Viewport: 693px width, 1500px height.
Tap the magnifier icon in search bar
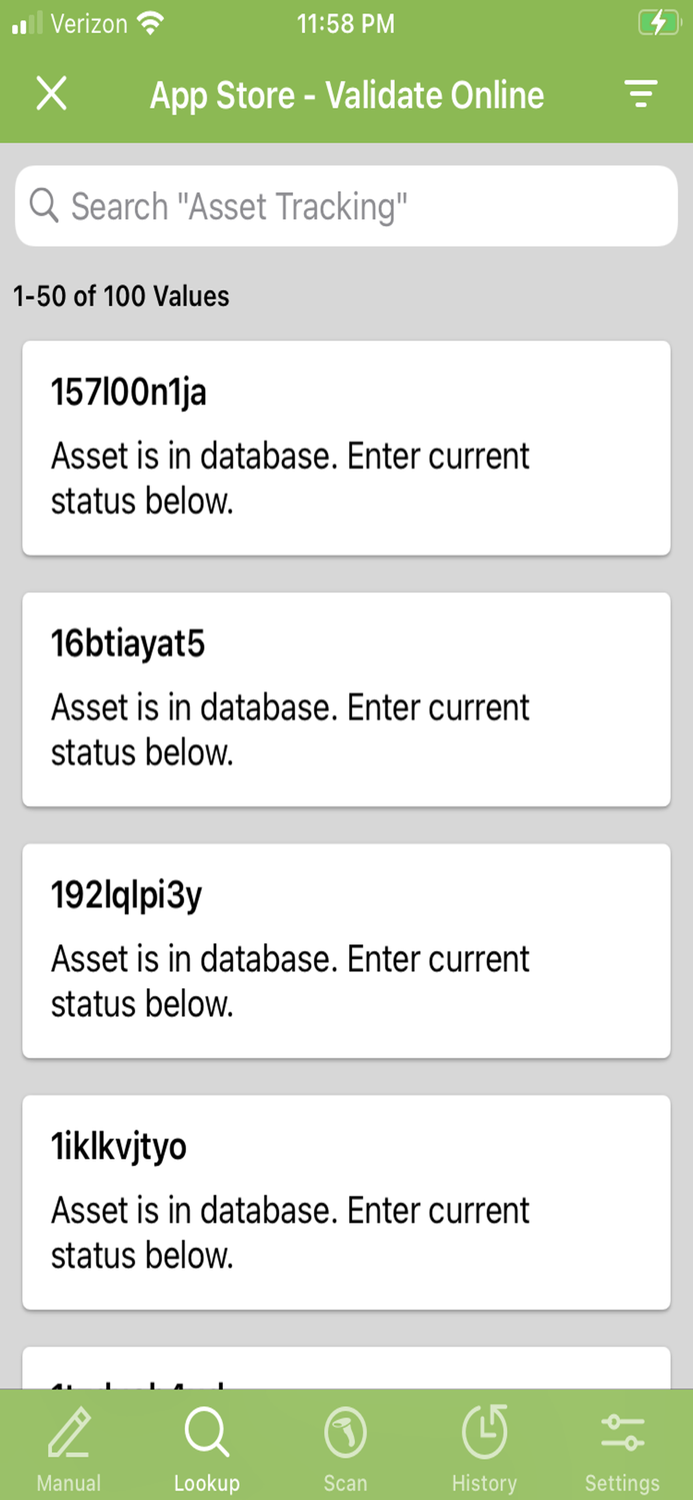click(x=44, y=206)
